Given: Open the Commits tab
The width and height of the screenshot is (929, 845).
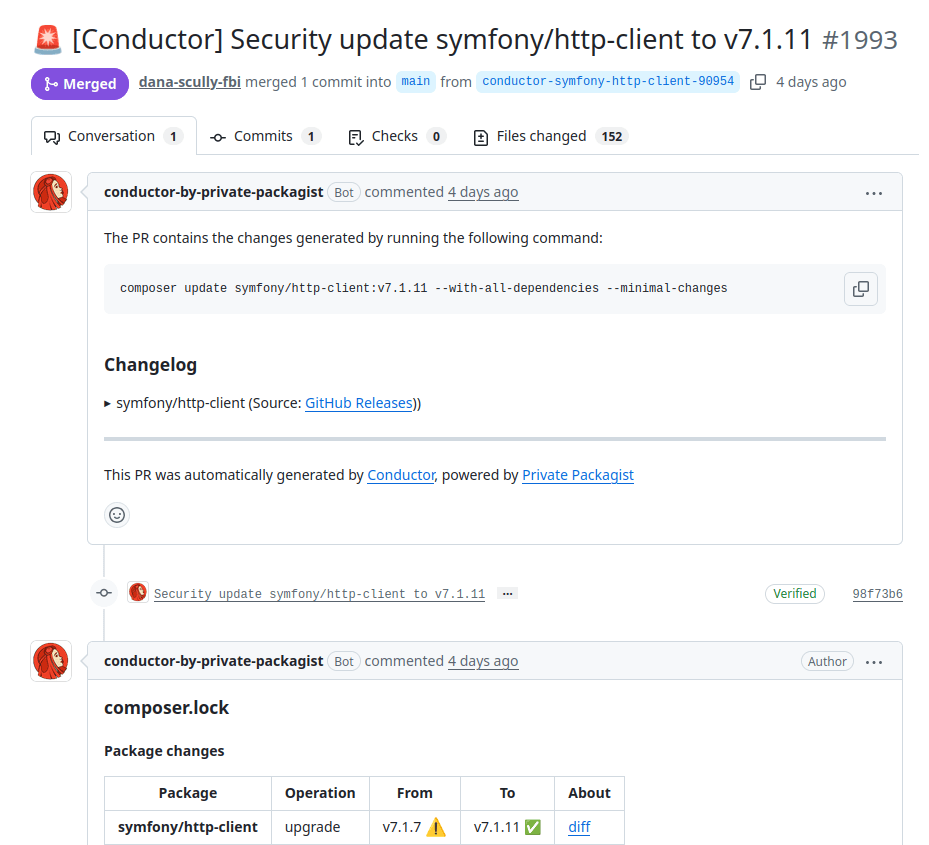Looking at the screenshot, I should tap(265, 136).
